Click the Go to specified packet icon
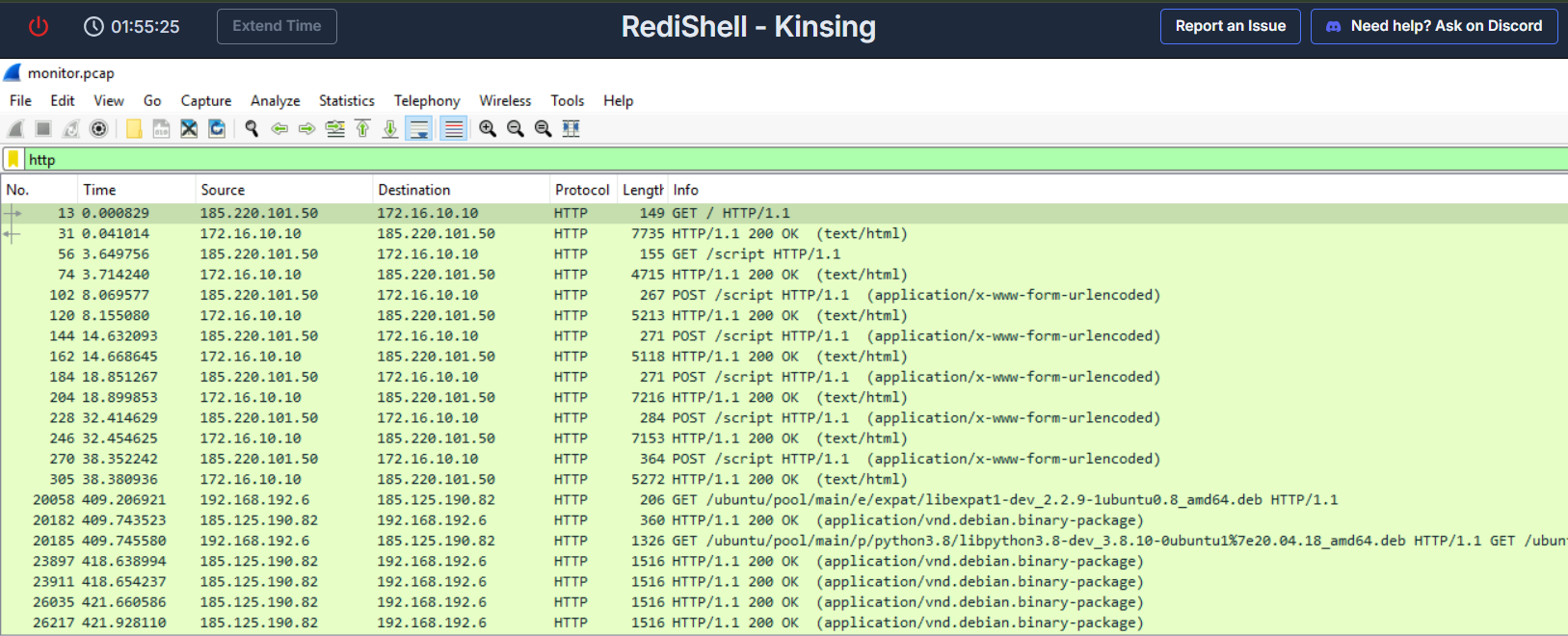Viewport: 1568px width, 636px height. [334, 128]
